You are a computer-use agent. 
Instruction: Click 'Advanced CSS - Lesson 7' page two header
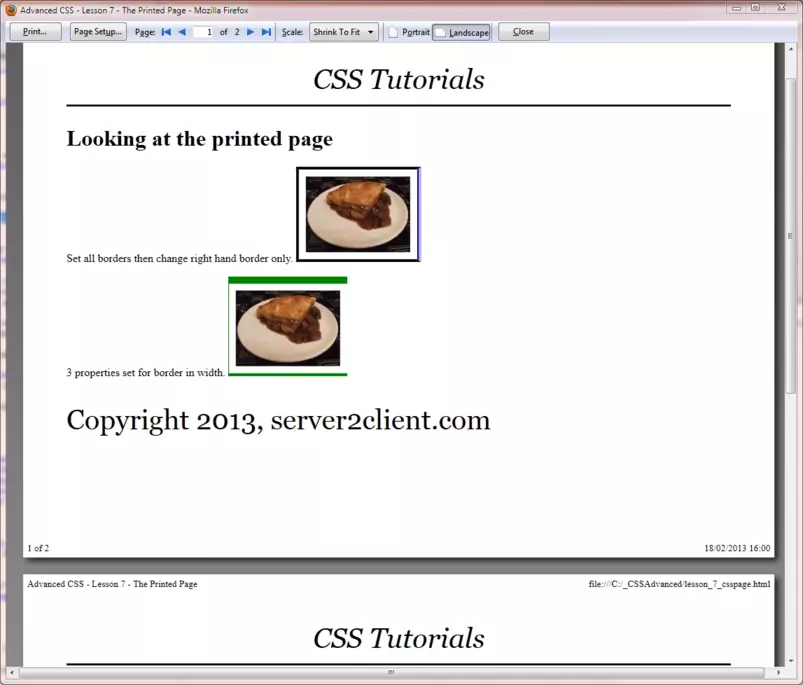(x=112, y=584)
